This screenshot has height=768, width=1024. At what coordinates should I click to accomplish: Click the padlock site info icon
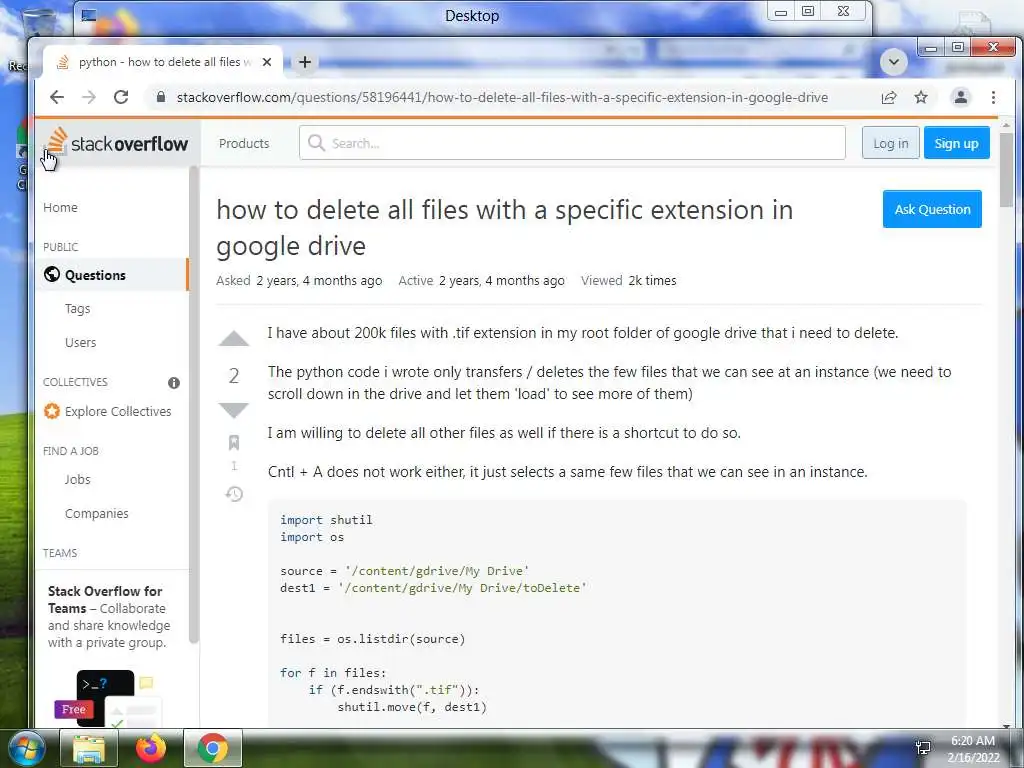161,97
